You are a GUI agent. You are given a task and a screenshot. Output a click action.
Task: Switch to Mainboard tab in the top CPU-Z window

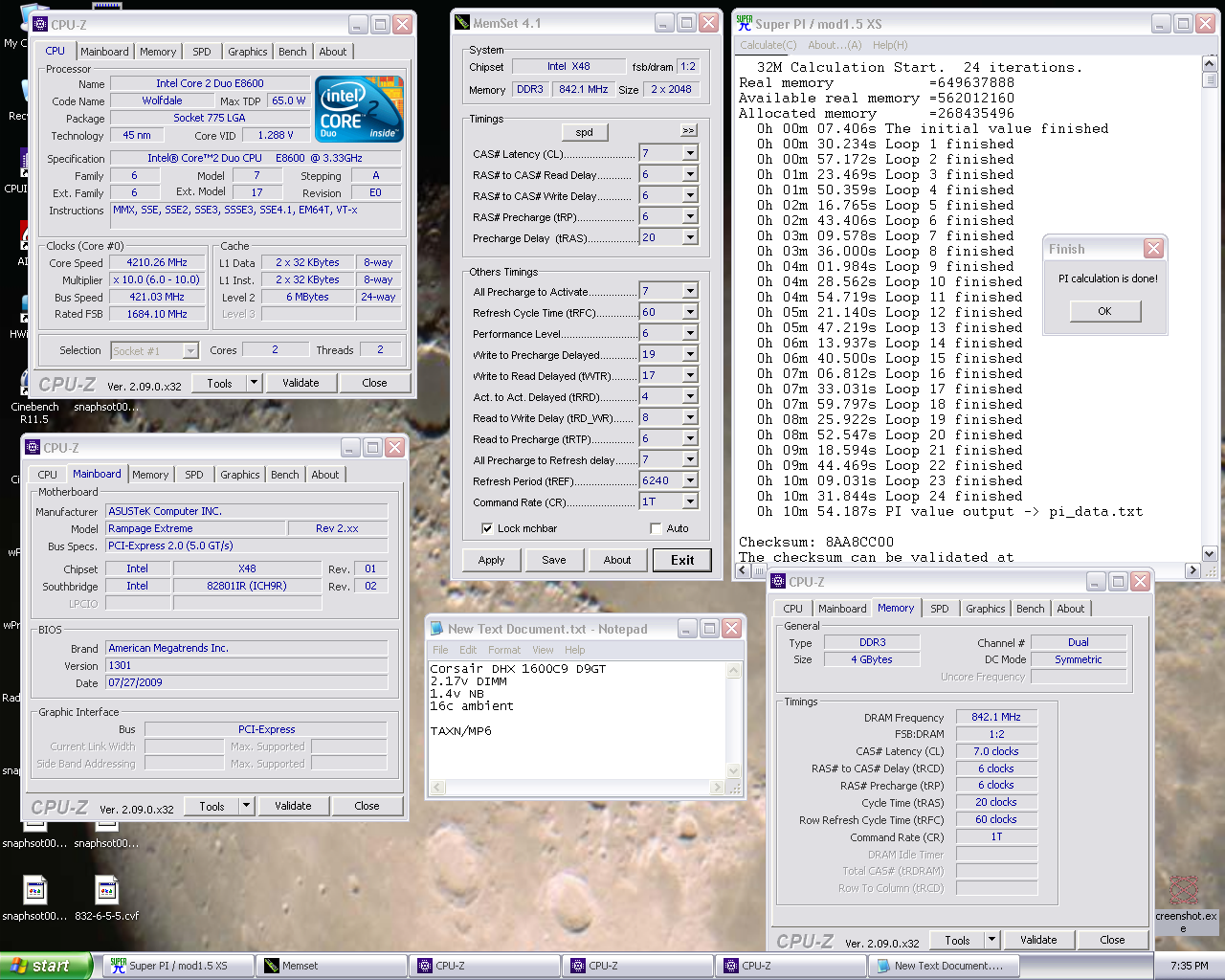click(x=104, y=52)
